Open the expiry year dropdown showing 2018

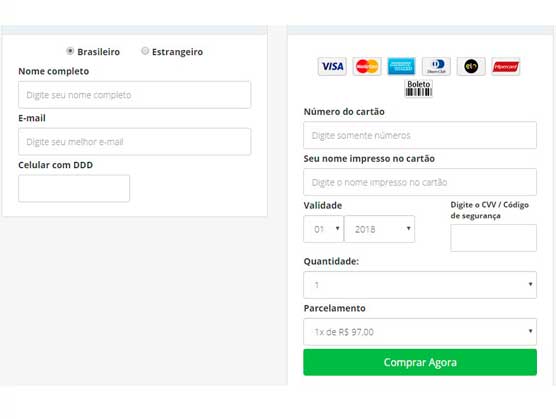tap(379, 229)
